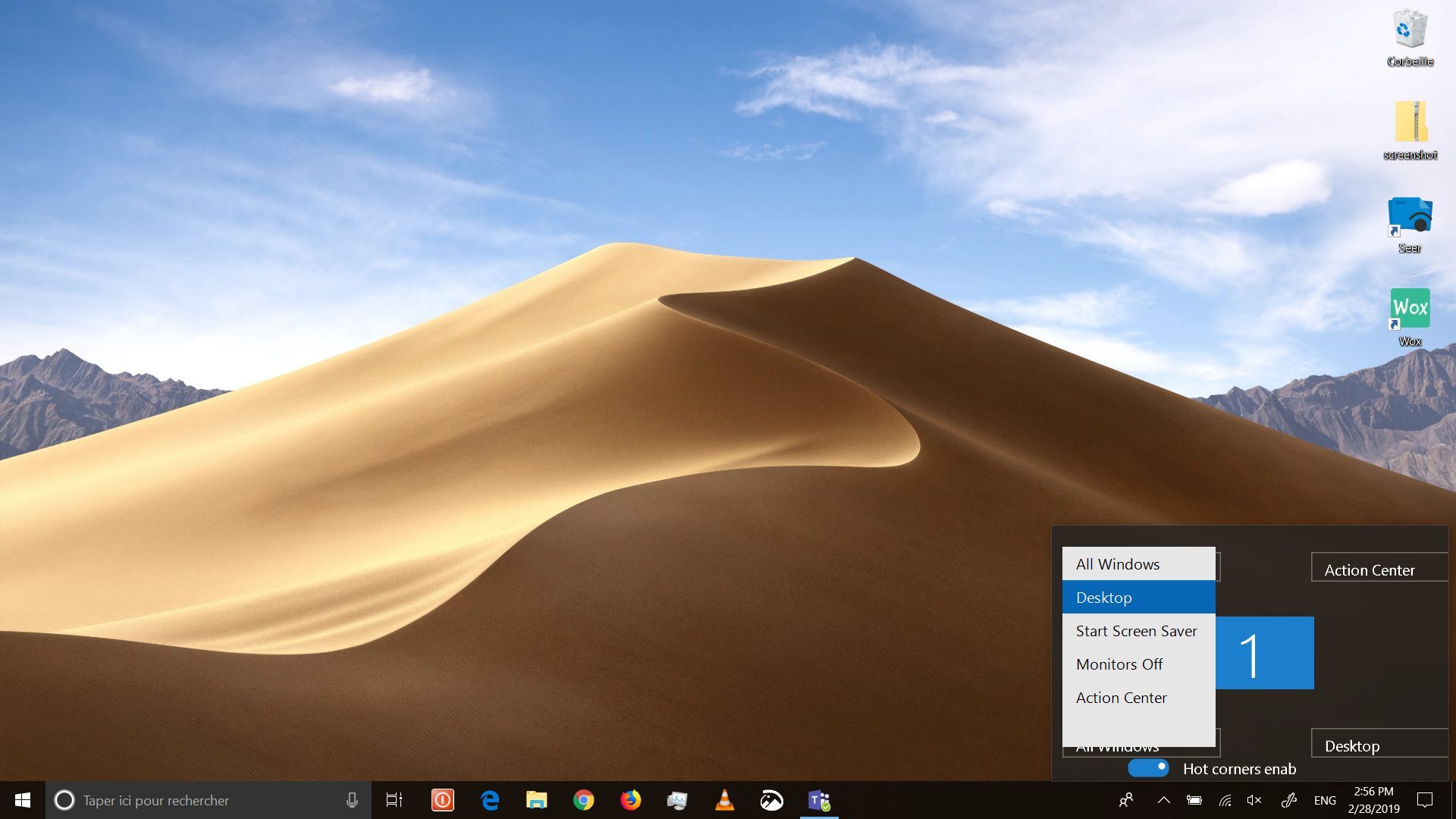Open the People icon in system tray
This screenshot has width=1456, height=819.
(x=1126, y=800)
